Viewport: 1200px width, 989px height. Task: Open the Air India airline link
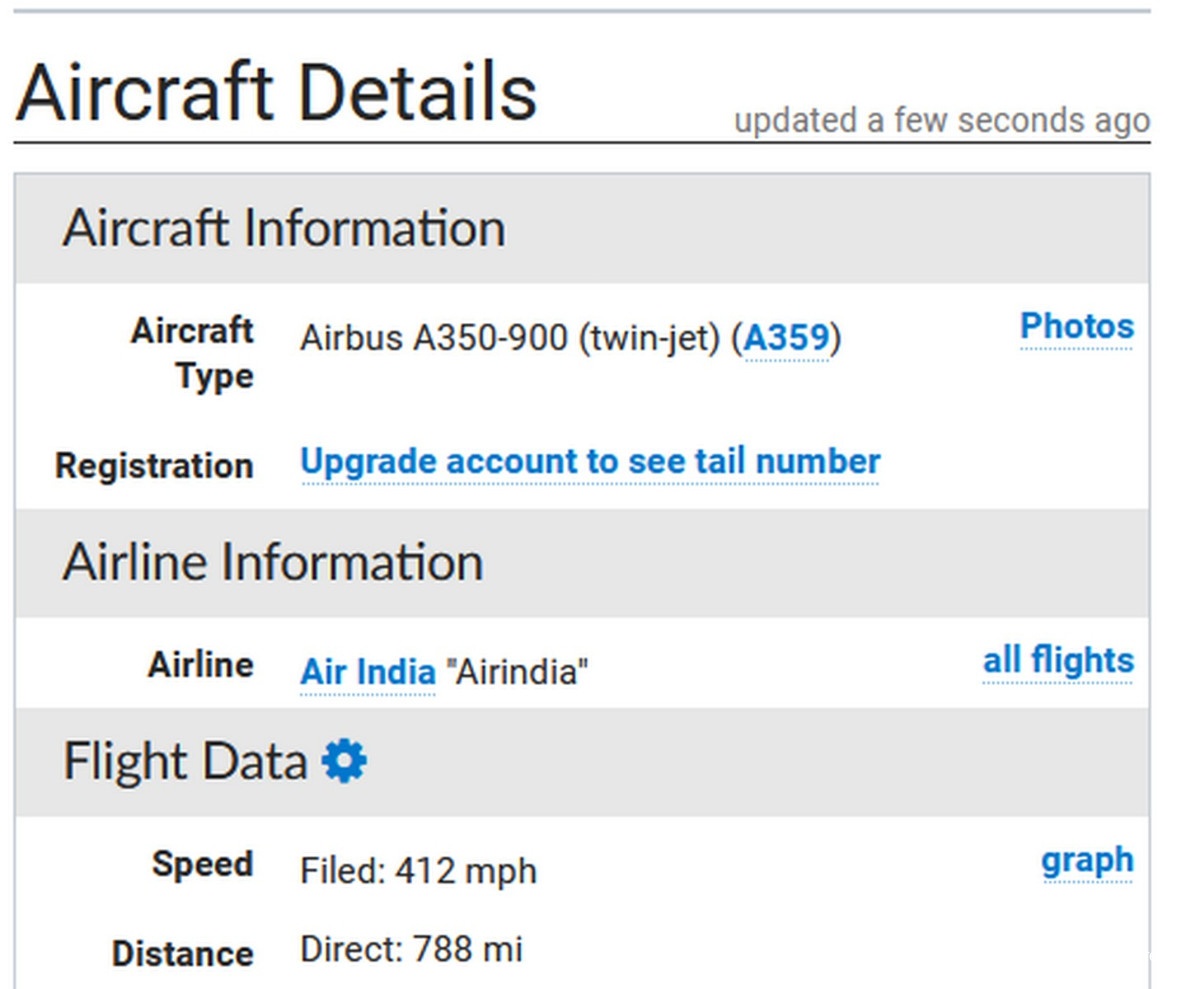tap(368, 671)
